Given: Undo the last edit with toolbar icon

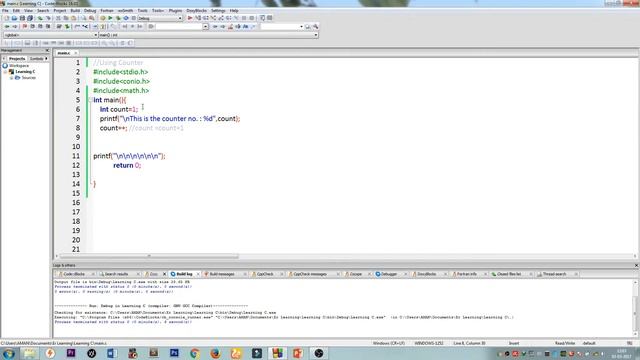Looking at the screenshot, I should (x=40, y=18).
